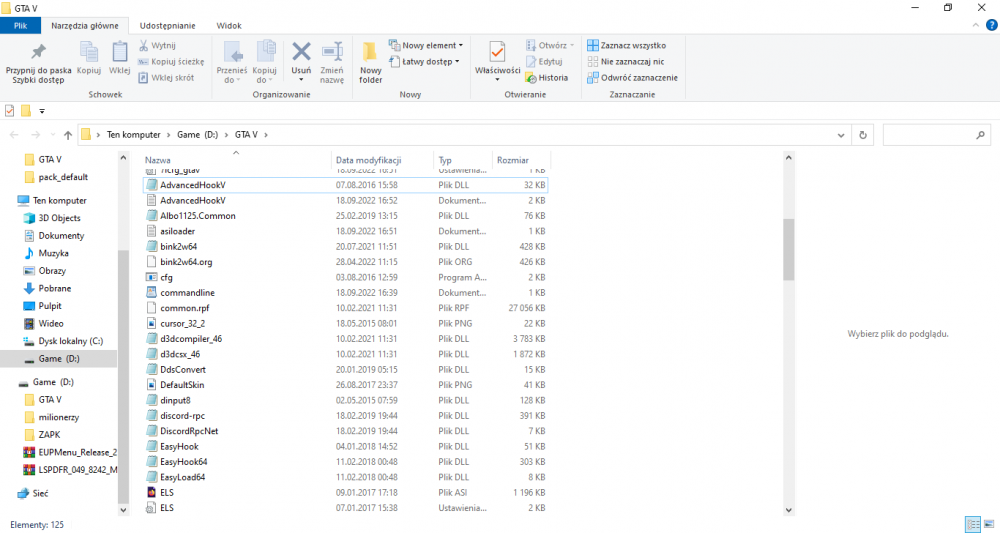
Task: Open Nowy element dropdown
Action: point(426,45)
